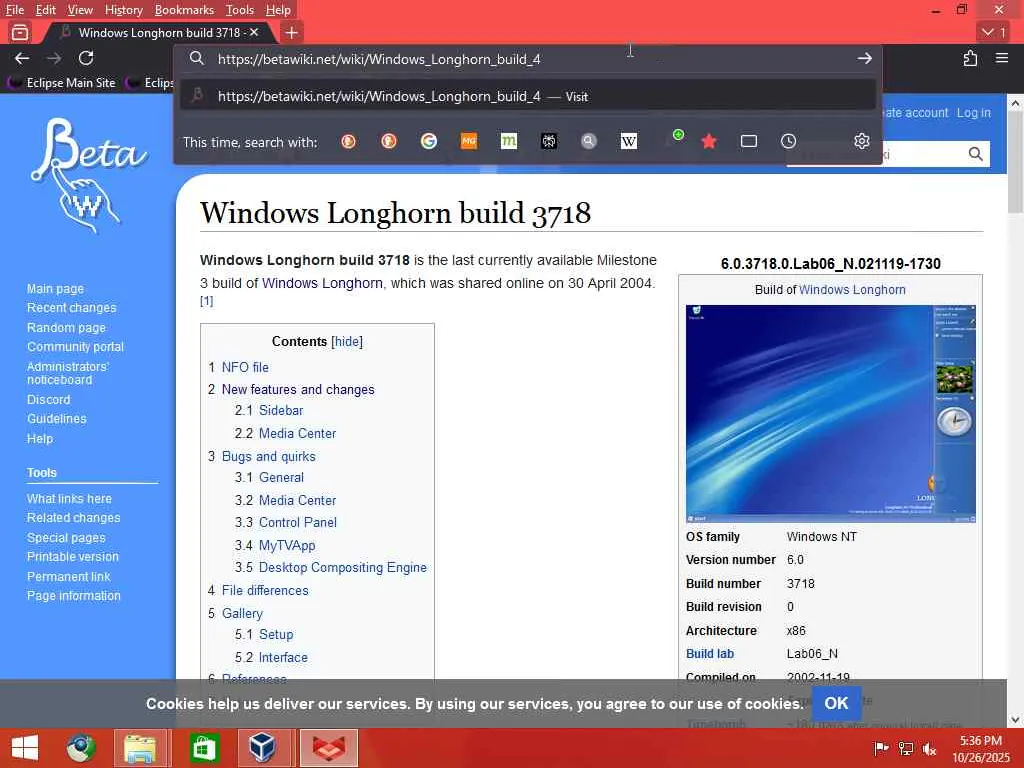This screenshot has width=1024, height=768.
Task: Jump to Sidebar section in contents
Action: point(281,410)
